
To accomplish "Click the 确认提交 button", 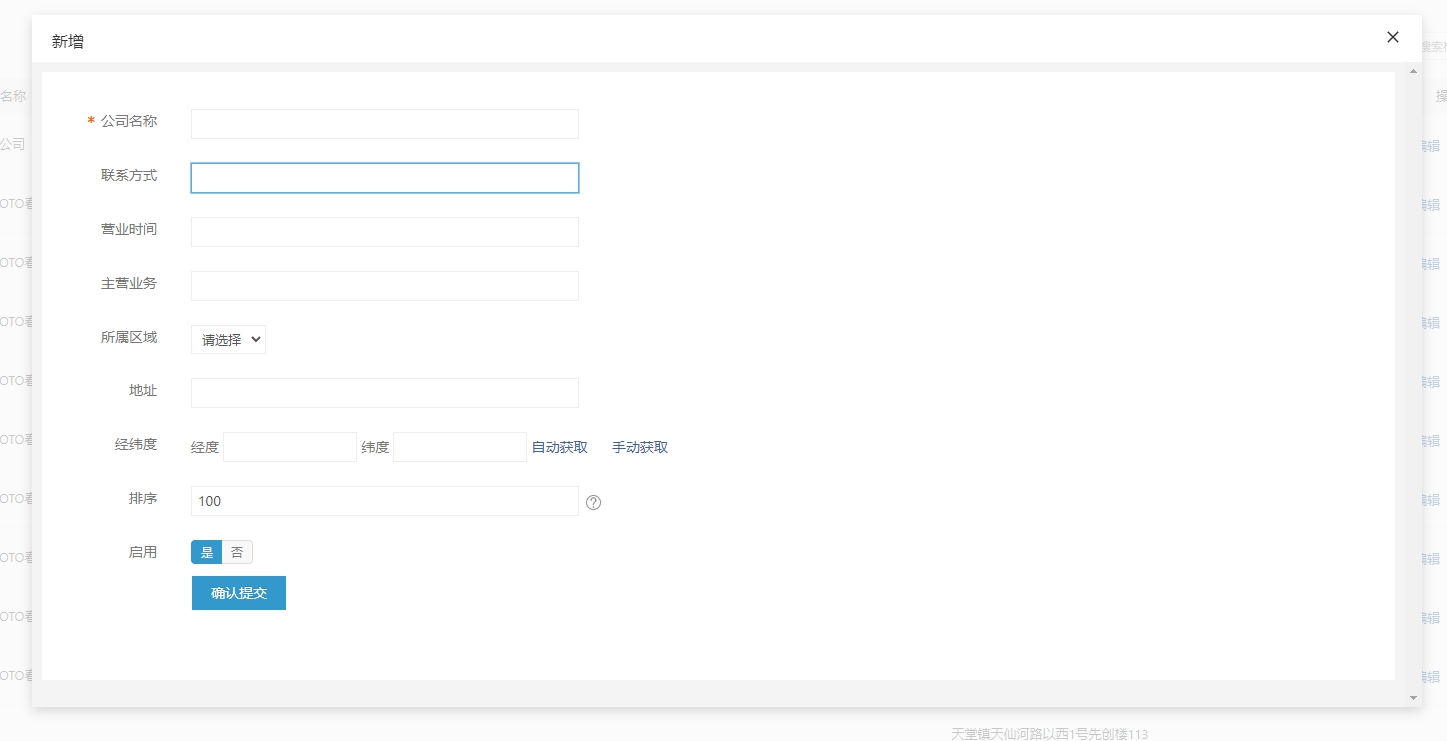I will point(239,593).
